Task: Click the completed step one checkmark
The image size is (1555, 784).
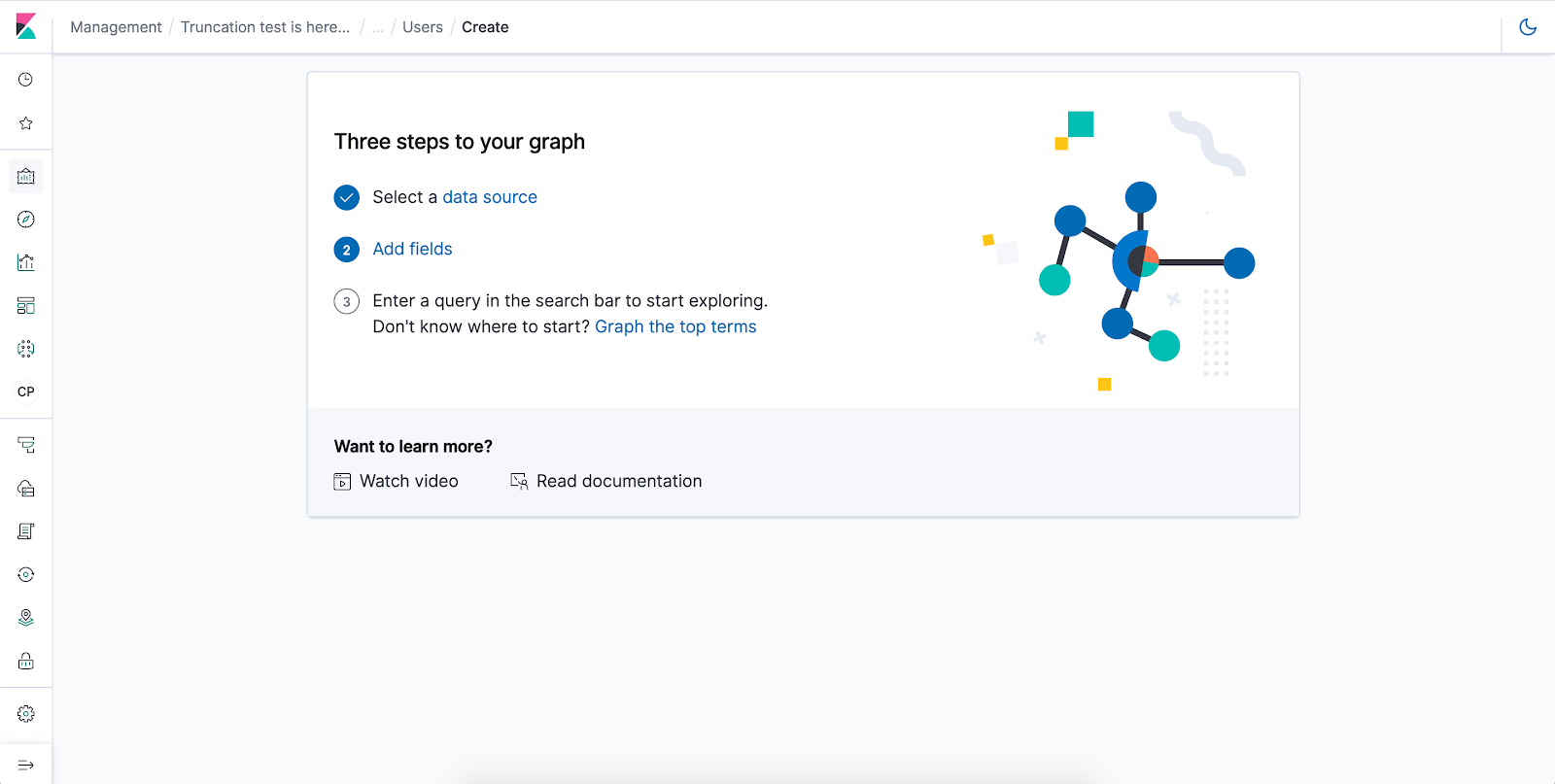Action: pyautogui.click(x=347, y=198)
